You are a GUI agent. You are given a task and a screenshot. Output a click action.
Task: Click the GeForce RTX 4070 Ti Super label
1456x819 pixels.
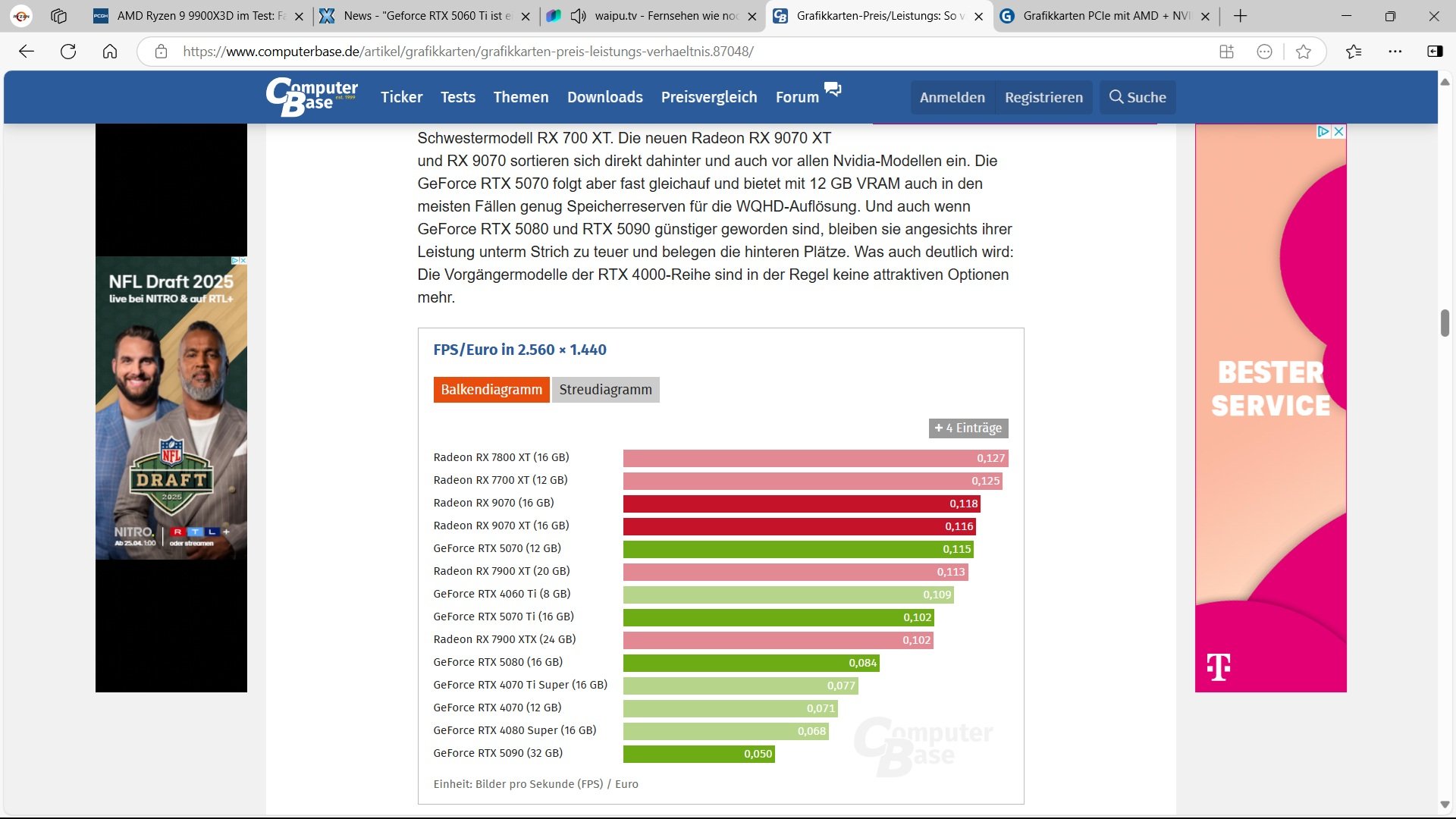(x=520, y=685)
